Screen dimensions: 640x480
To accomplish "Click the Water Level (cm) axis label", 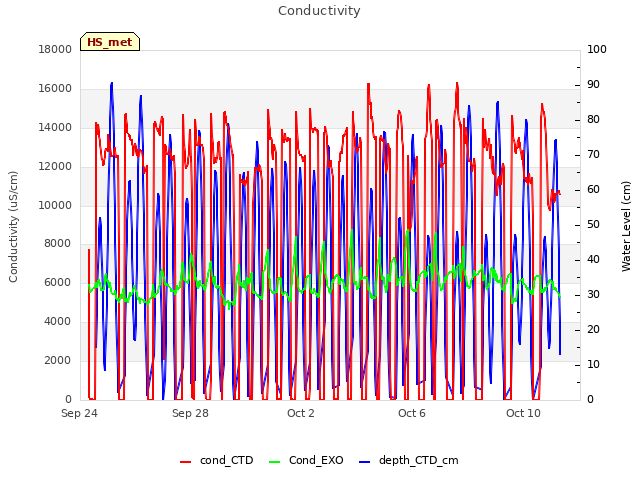I will tap(626, 227).
